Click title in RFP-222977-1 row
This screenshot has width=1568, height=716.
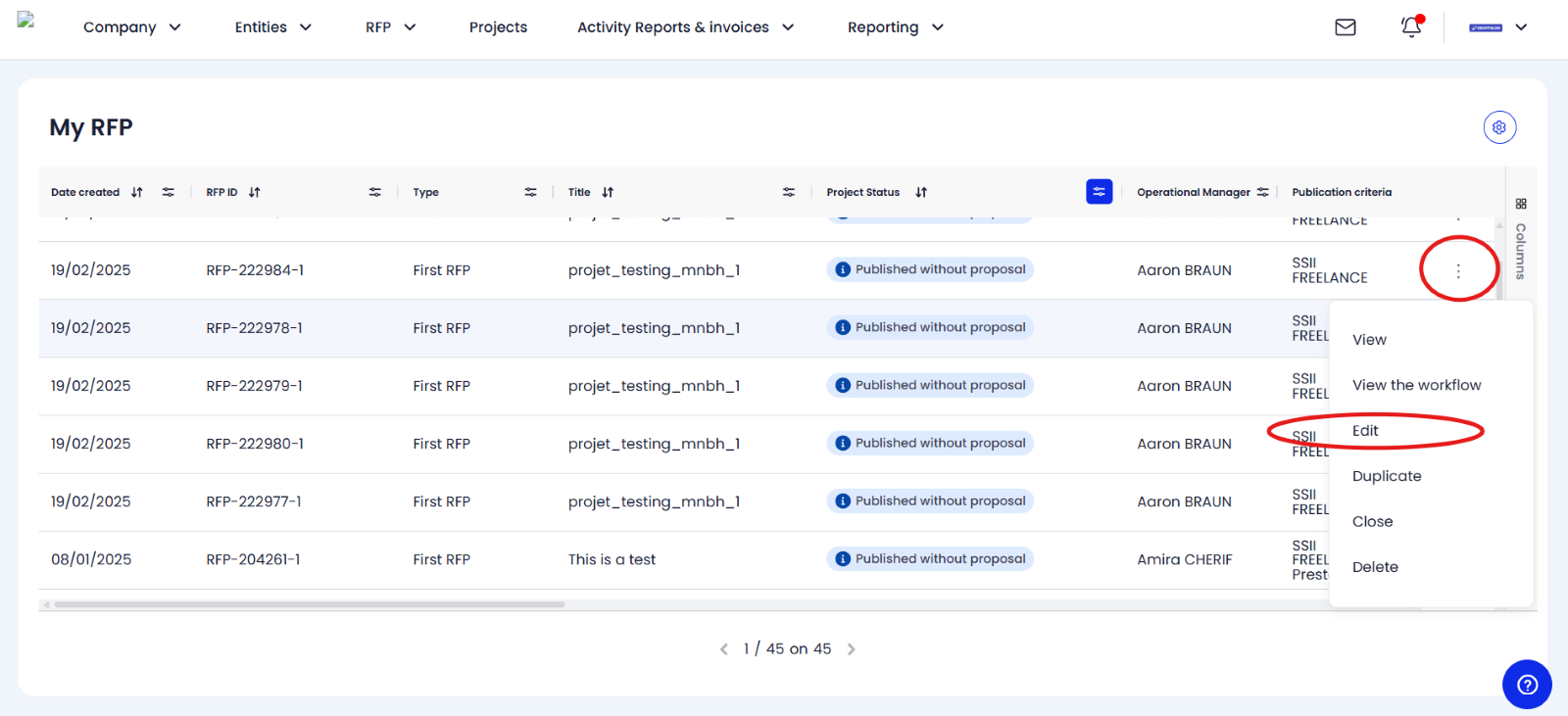click(x=654, y=501)
